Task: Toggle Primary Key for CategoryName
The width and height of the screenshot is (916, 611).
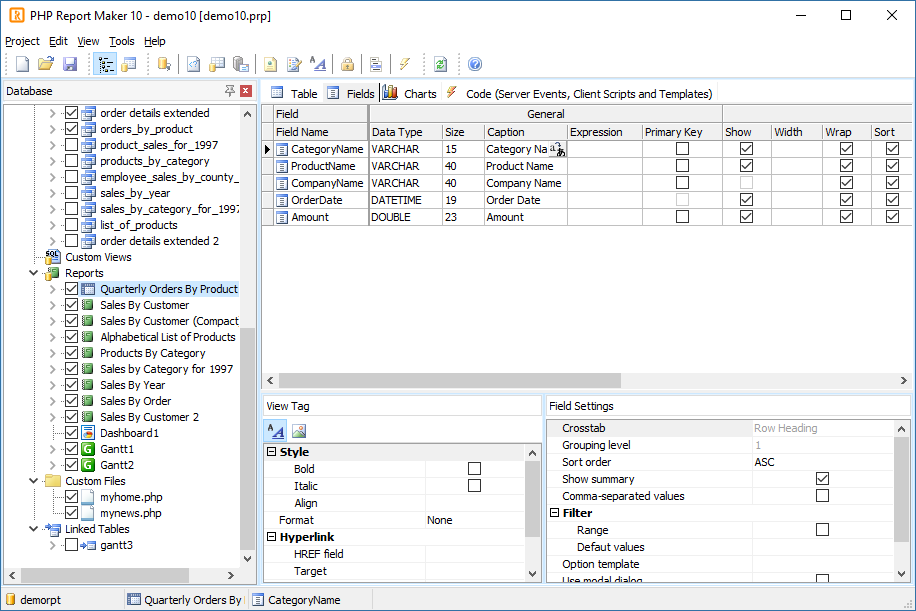Action: [x=682, y=149]
